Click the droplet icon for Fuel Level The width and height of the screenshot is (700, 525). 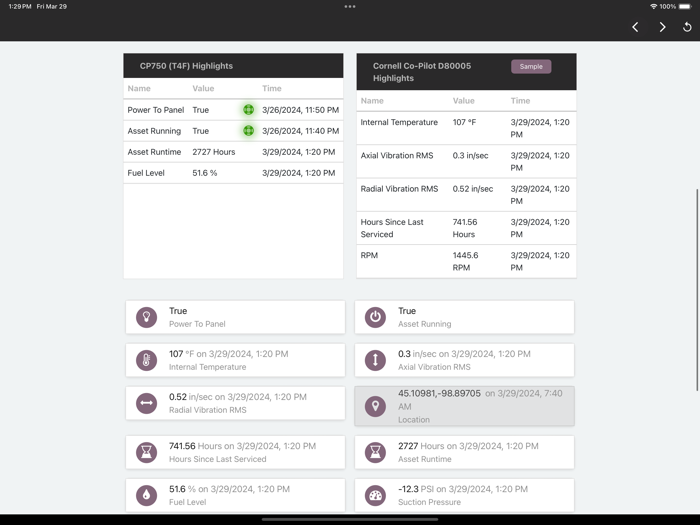point(146,495)
